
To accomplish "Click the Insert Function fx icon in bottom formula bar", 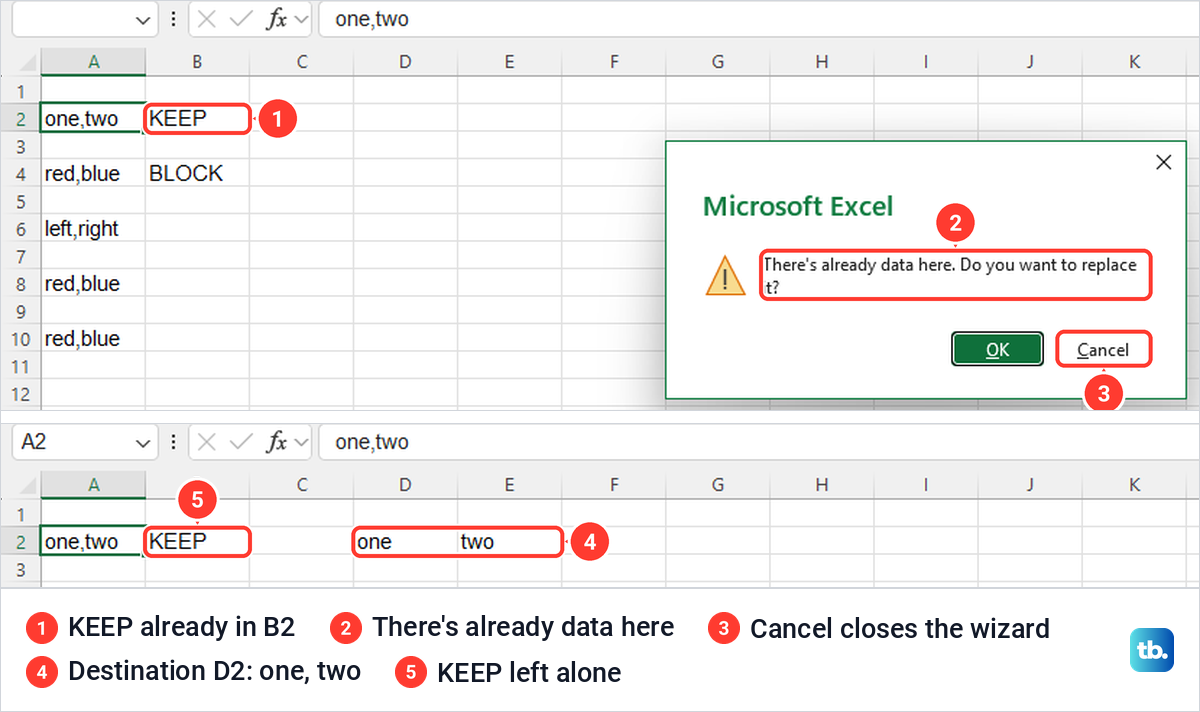I will tap(276, 441).
